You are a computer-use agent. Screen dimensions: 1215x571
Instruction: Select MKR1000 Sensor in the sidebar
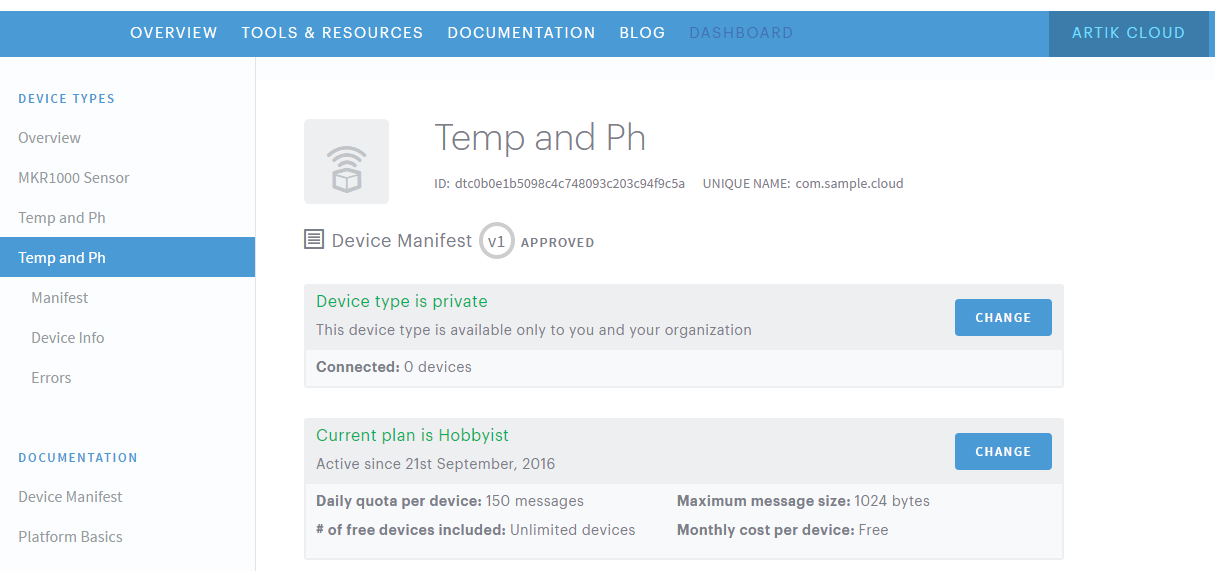(x=74, y=178)
